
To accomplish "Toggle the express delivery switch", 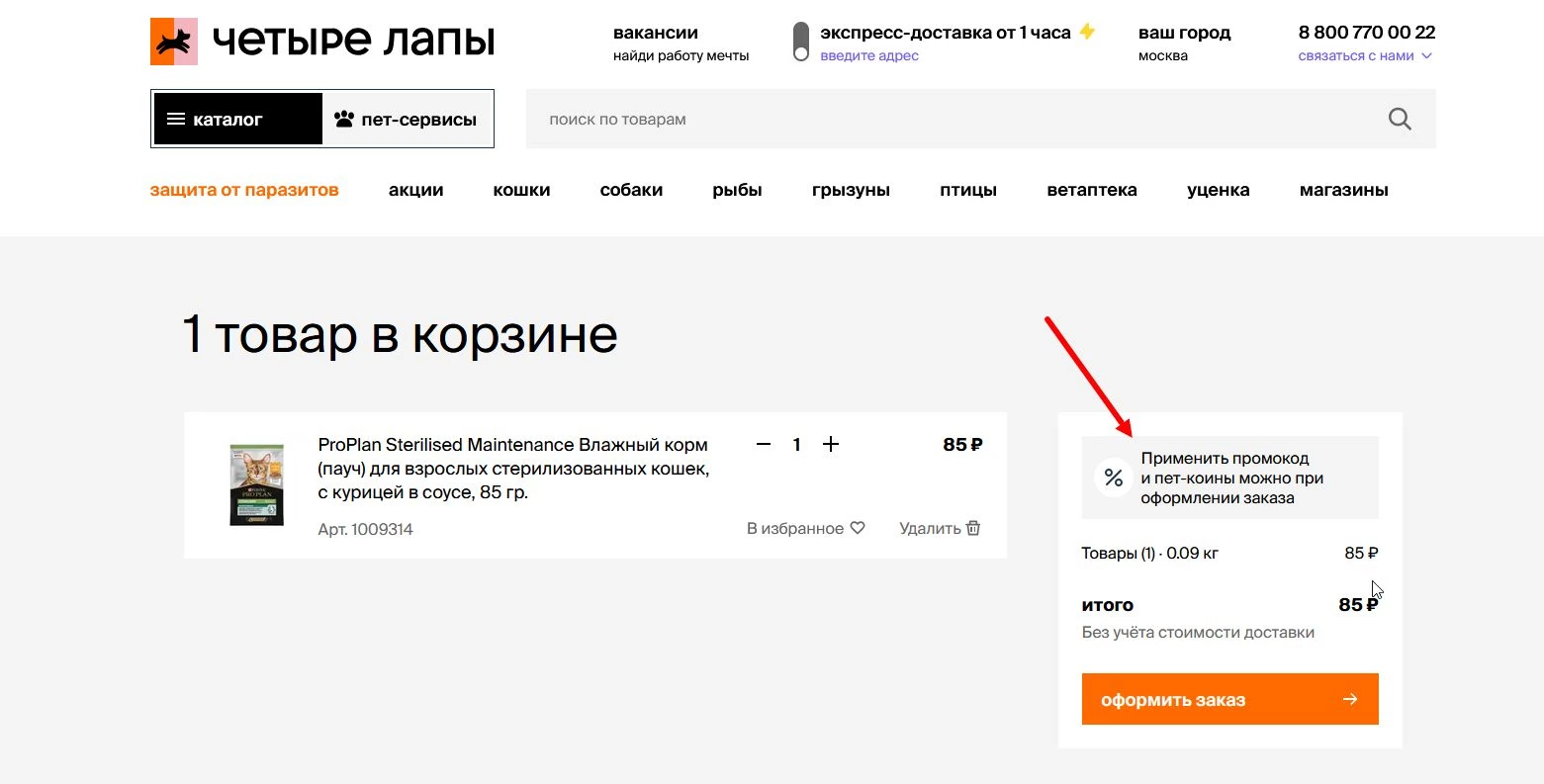I will tap(801, 43).
